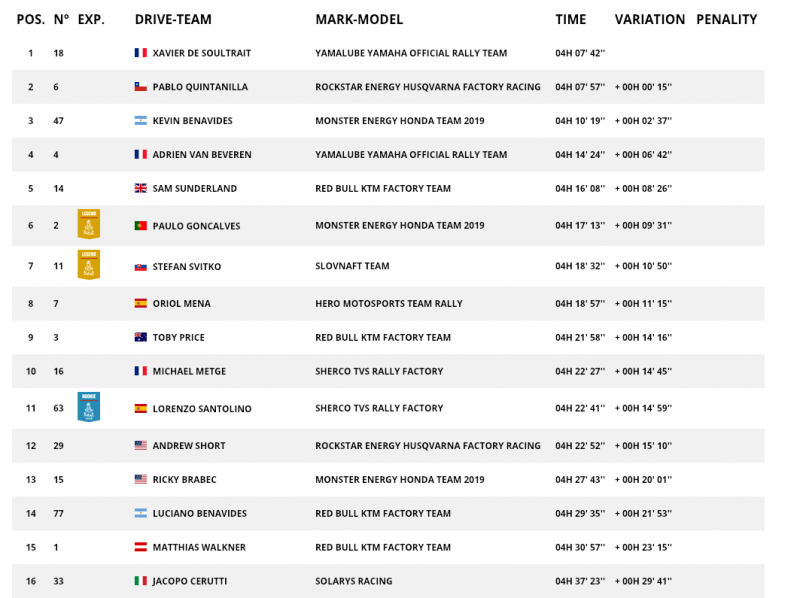Select the DRIVE-TEAM column header
The height and width of the screenshot is (598, 800).
tap(173, 19)
